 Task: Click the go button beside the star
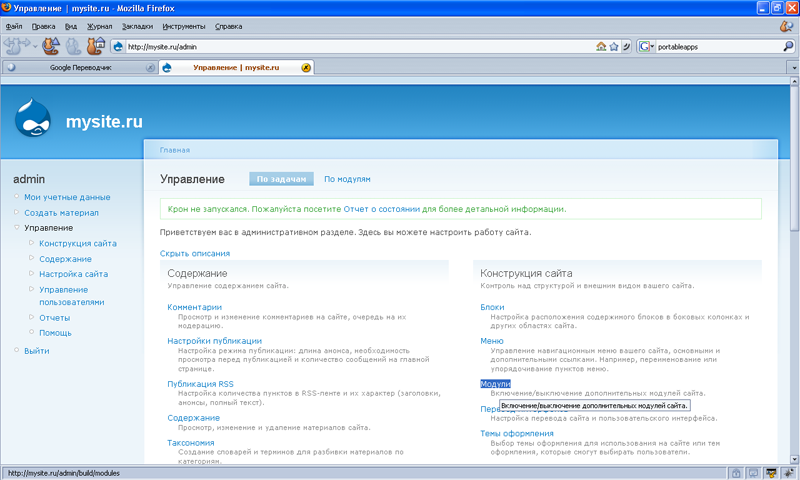click(627, 46)
